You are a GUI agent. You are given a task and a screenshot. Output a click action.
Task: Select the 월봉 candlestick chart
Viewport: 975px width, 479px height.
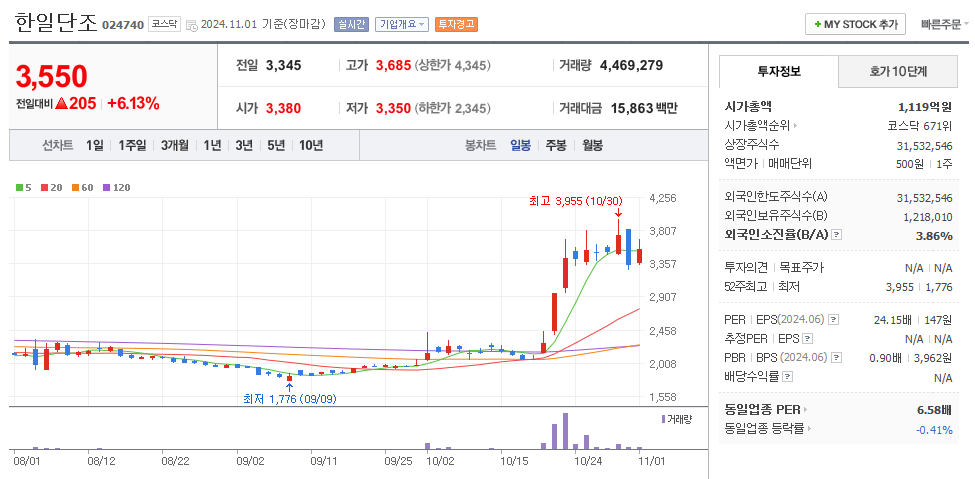pyautogui.click(x=592, y=146)
